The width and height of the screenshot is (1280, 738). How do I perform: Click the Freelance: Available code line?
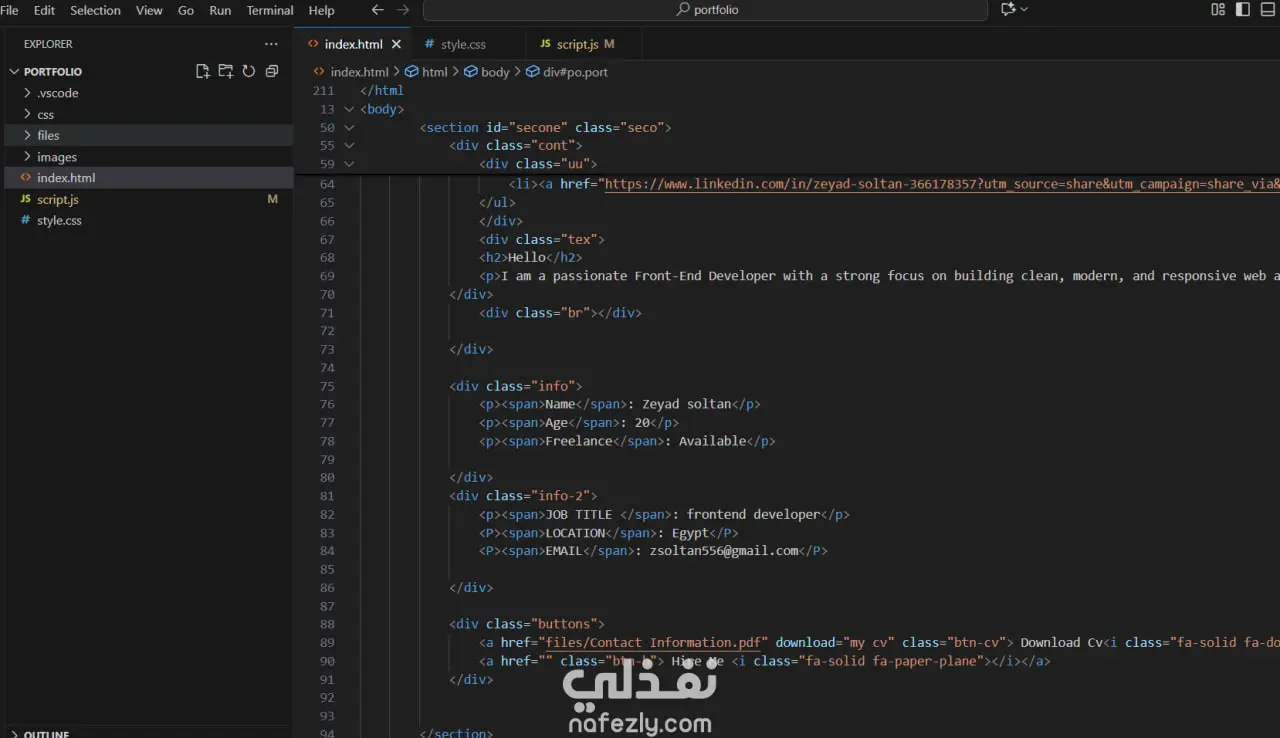(x=627, y=441)
